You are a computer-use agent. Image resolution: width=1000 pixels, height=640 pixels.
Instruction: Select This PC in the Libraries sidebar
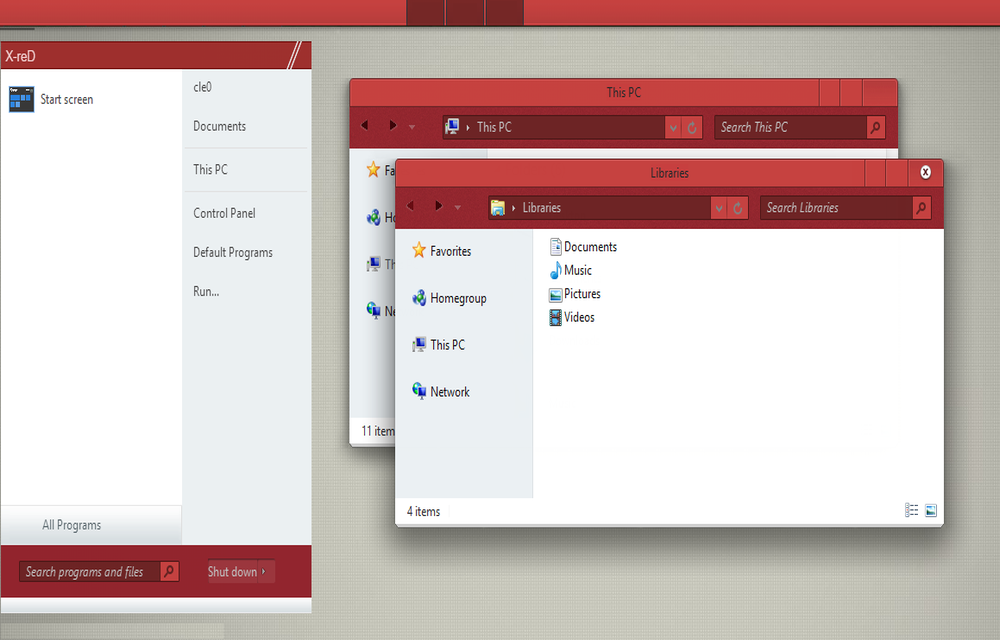446,344
